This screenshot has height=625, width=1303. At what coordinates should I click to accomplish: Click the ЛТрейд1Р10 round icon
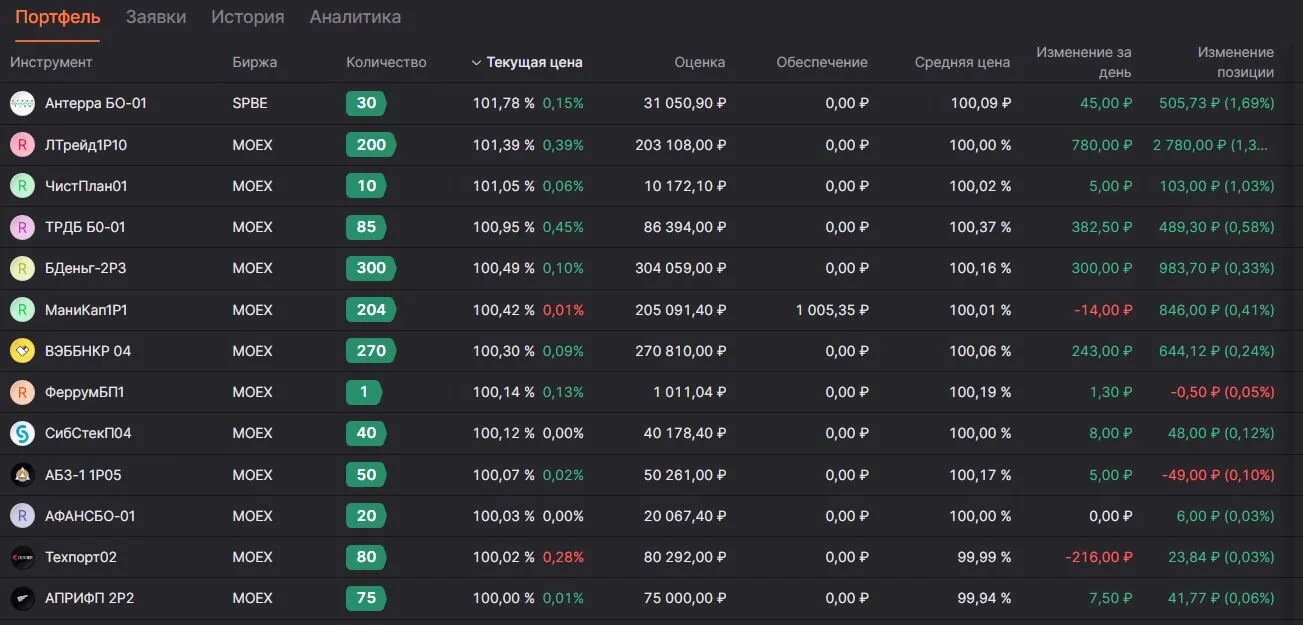point(22,145)
